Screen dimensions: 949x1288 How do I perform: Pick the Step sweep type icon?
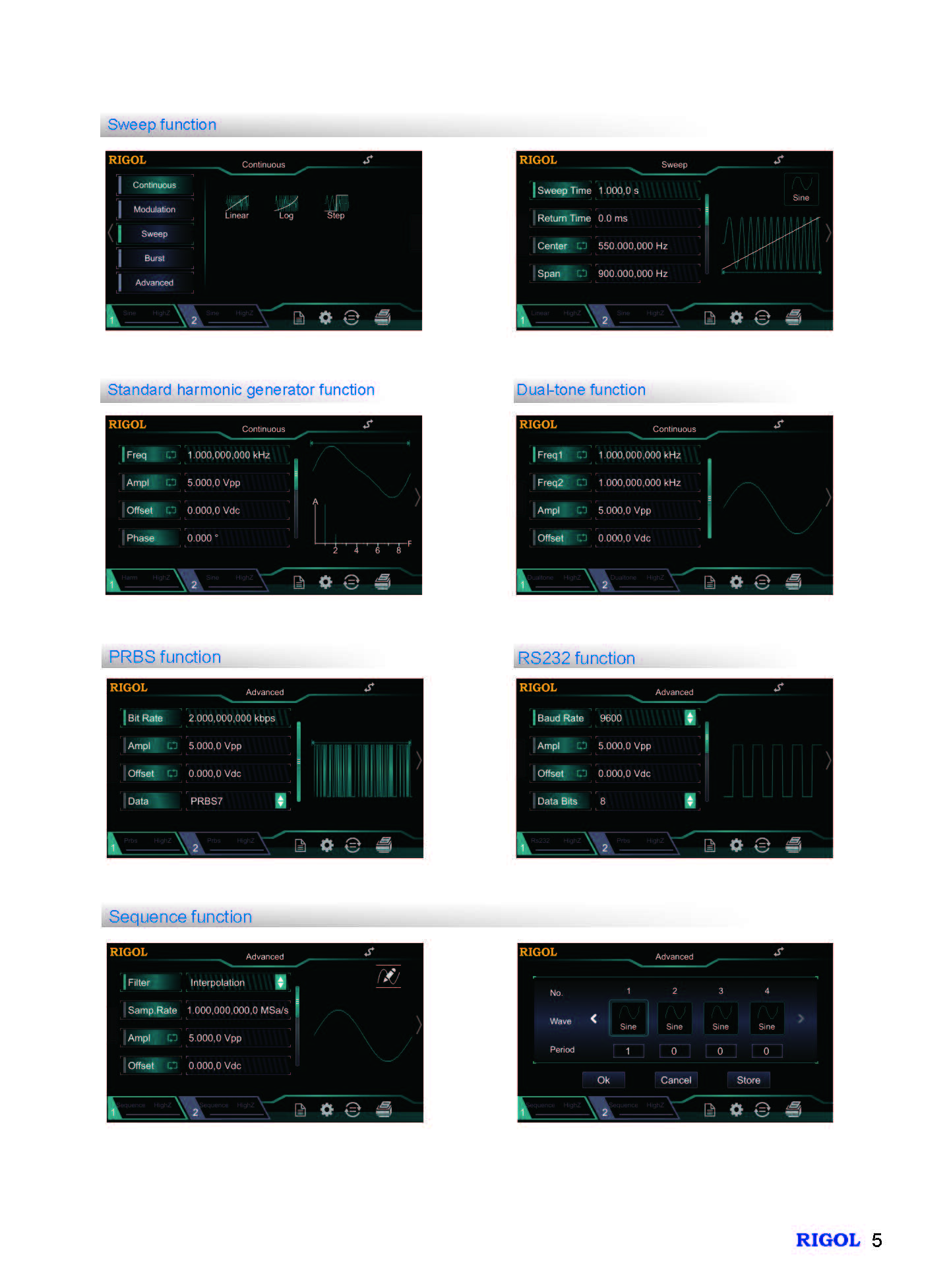tap(336, 205)
